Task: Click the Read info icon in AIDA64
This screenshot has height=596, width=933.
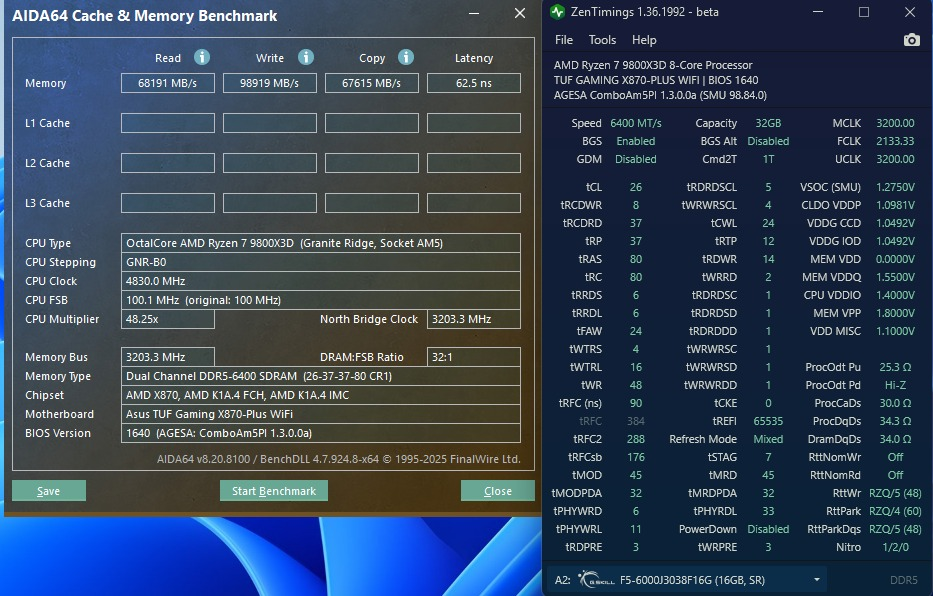Action: click(x=202, y=57)
